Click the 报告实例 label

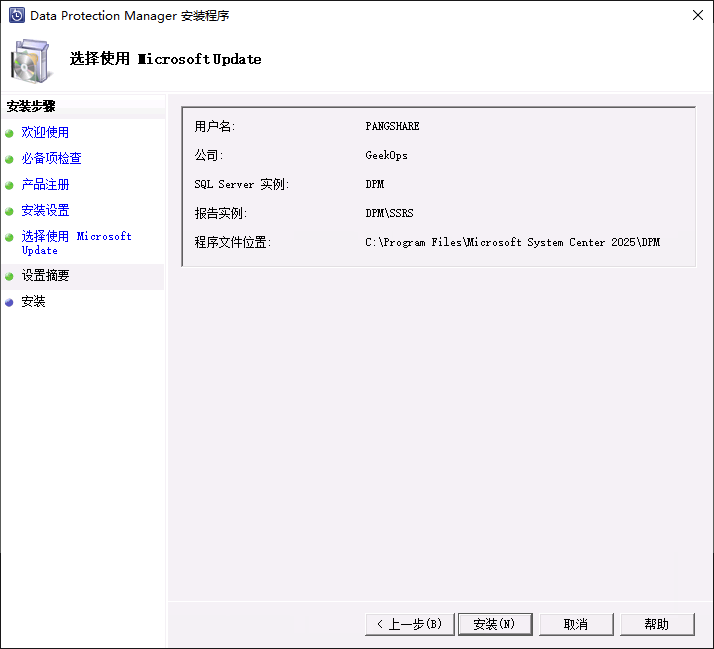click(x=220, y=213)
